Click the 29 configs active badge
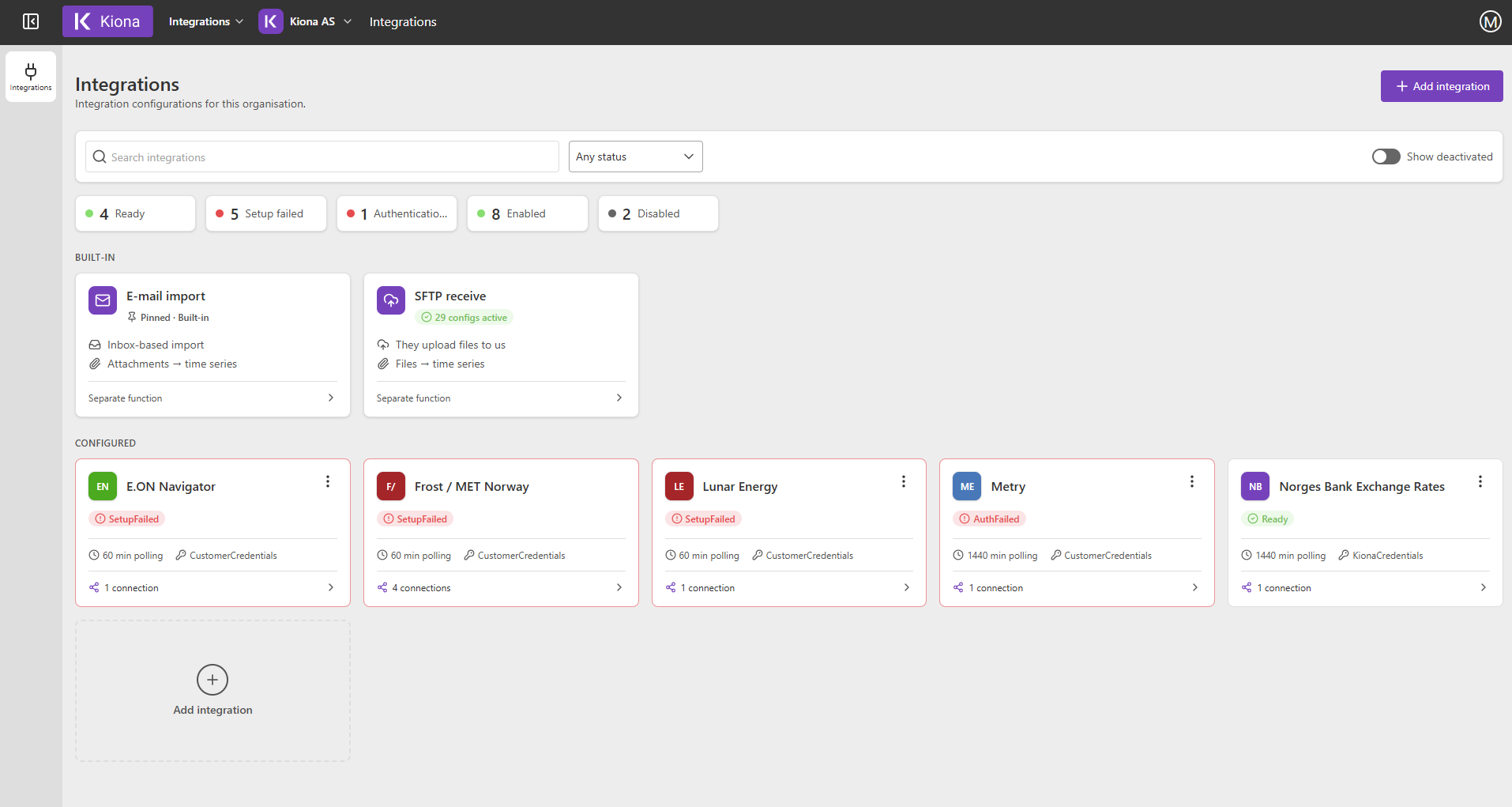The height and width of the screenshot is (807, 1512). tap(465, 317)
